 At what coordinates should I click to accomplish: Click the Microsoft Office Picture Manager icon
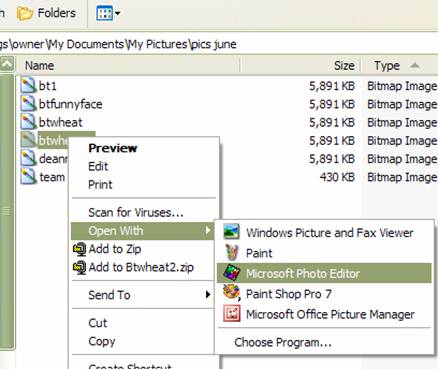(231, 314)
